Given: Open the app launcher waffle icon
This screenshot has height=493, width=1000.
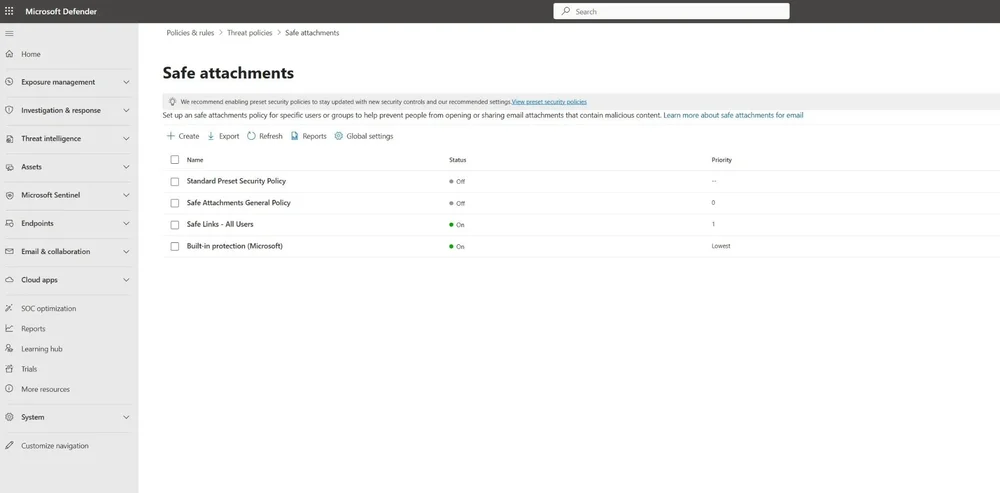Looking at the screenshot, I should (9, 11).
